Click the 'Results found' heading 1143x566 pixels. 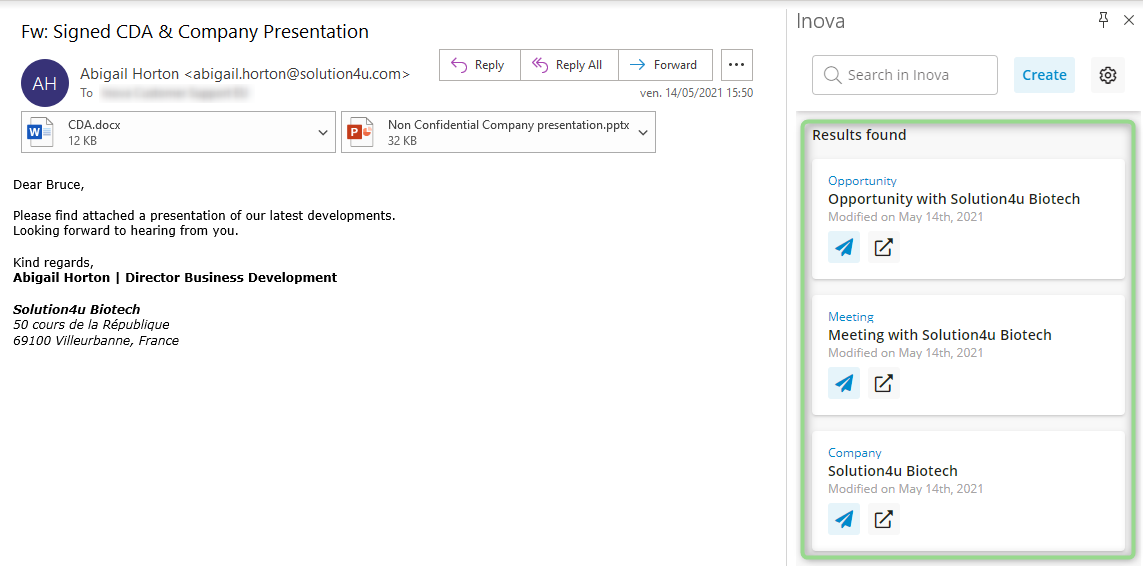[859, 135]
